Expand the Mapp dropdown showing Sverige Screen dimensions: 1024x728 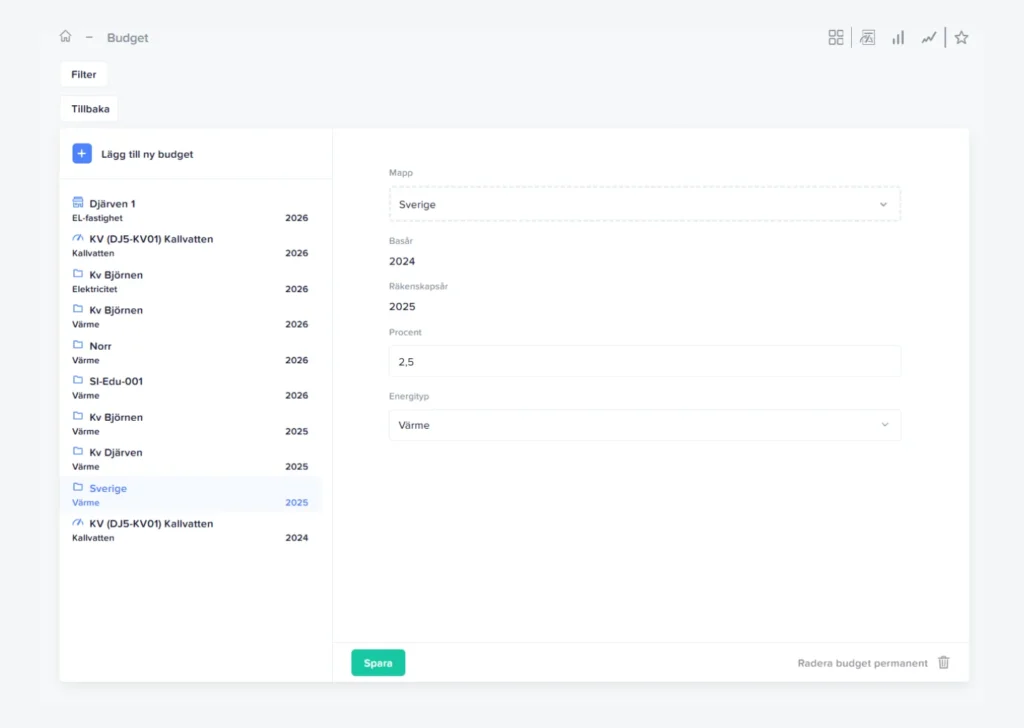click(644, 204)
